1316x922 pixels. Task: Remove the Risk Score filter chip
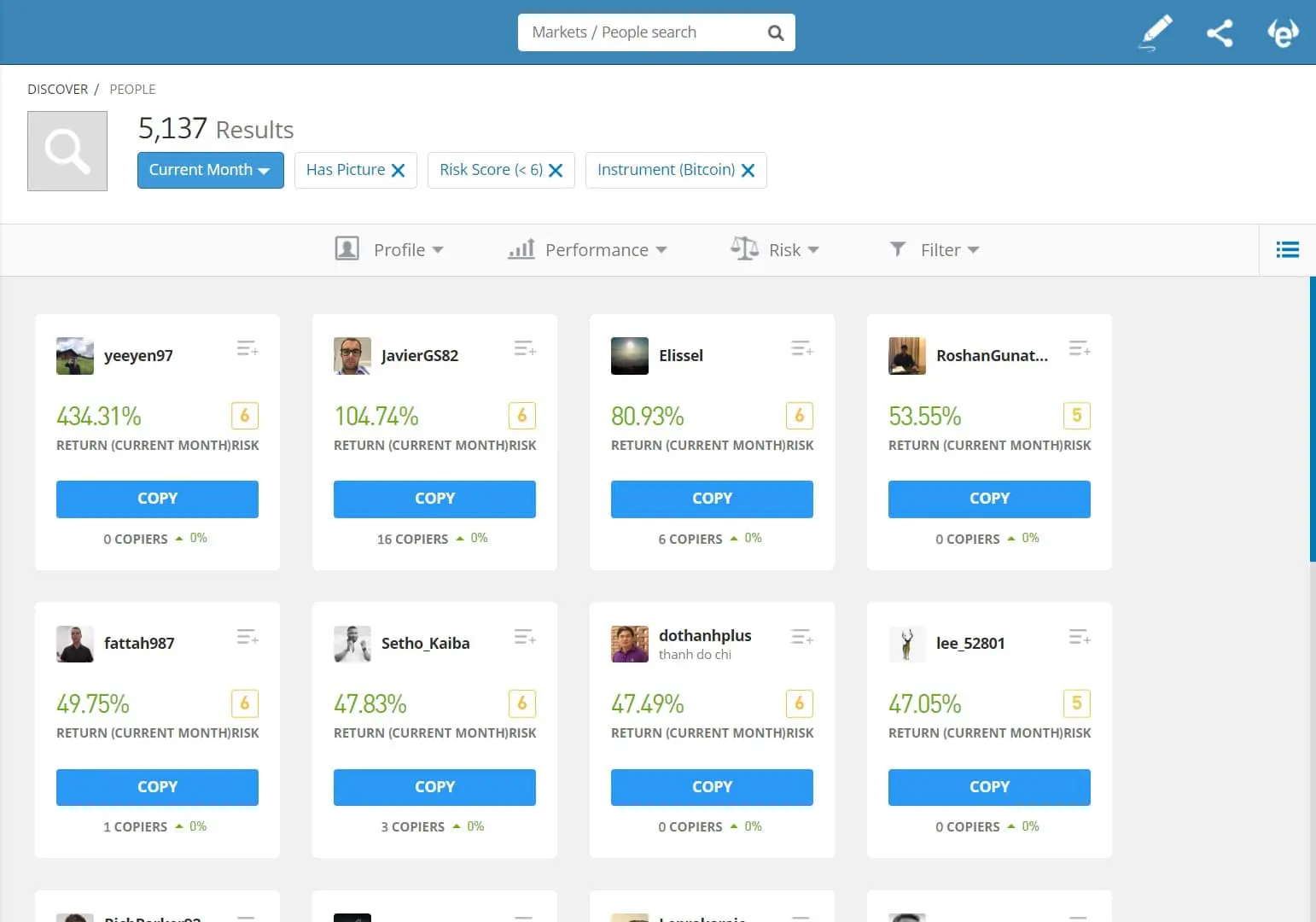pyautogui.click(x=556, y=170)
